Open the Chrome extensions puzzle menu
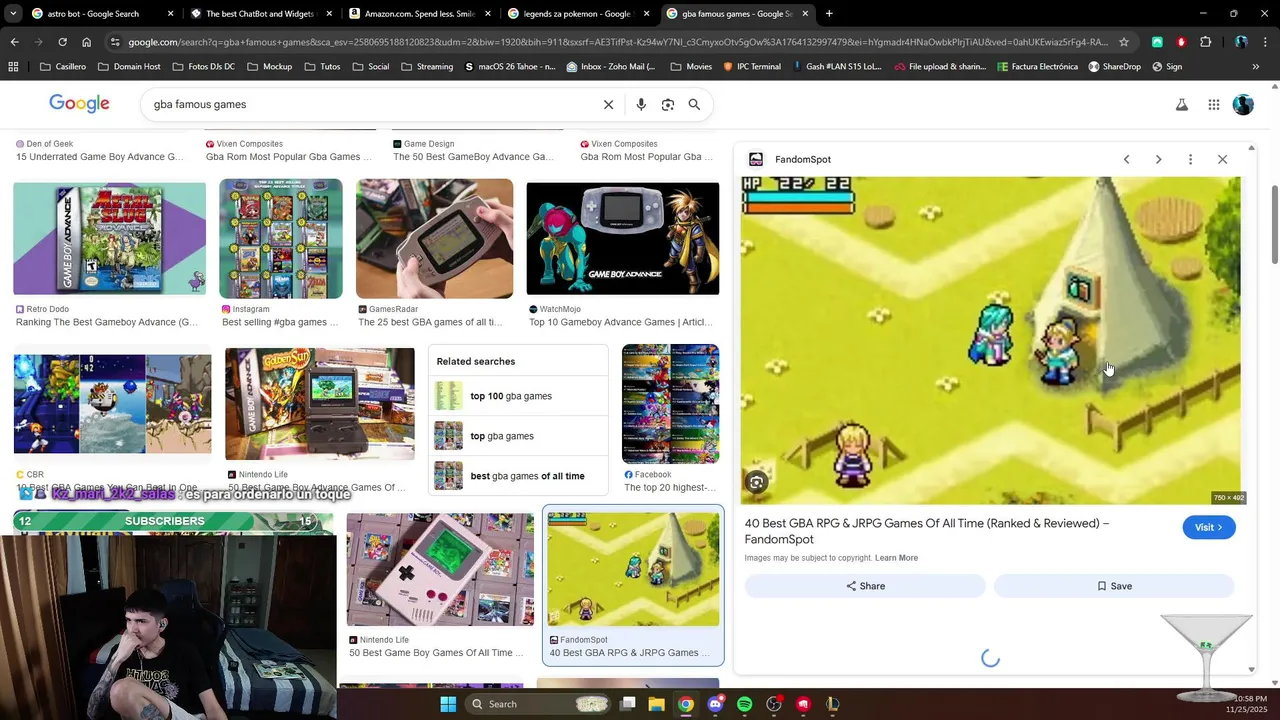Image resolution: width=1280 pixels, height=720 pixels. pyautogui.click(x=1205, y=42)
